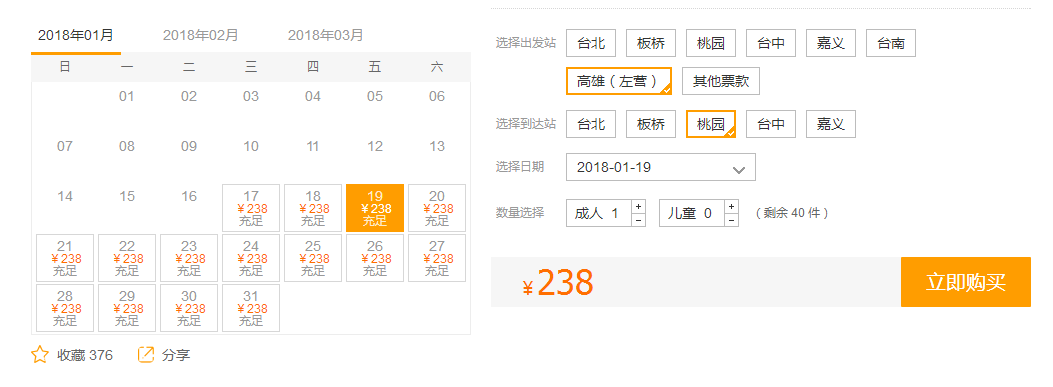Click disabled date 16
This screenshot has height=387, width=1053.
pos(189,196)
